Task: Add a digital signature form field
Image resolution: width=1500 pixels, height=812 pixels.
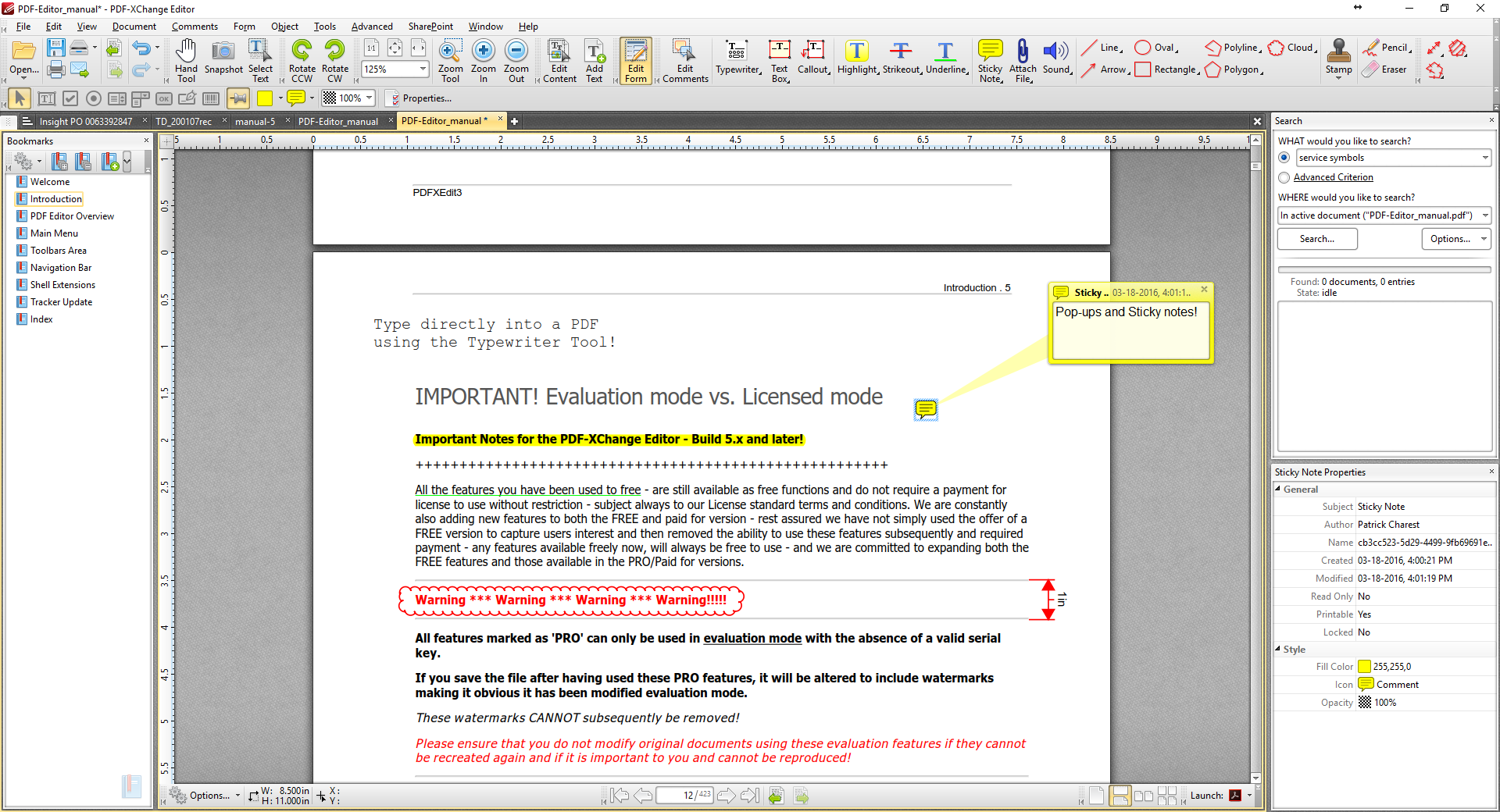Action: tap(187, 98)
